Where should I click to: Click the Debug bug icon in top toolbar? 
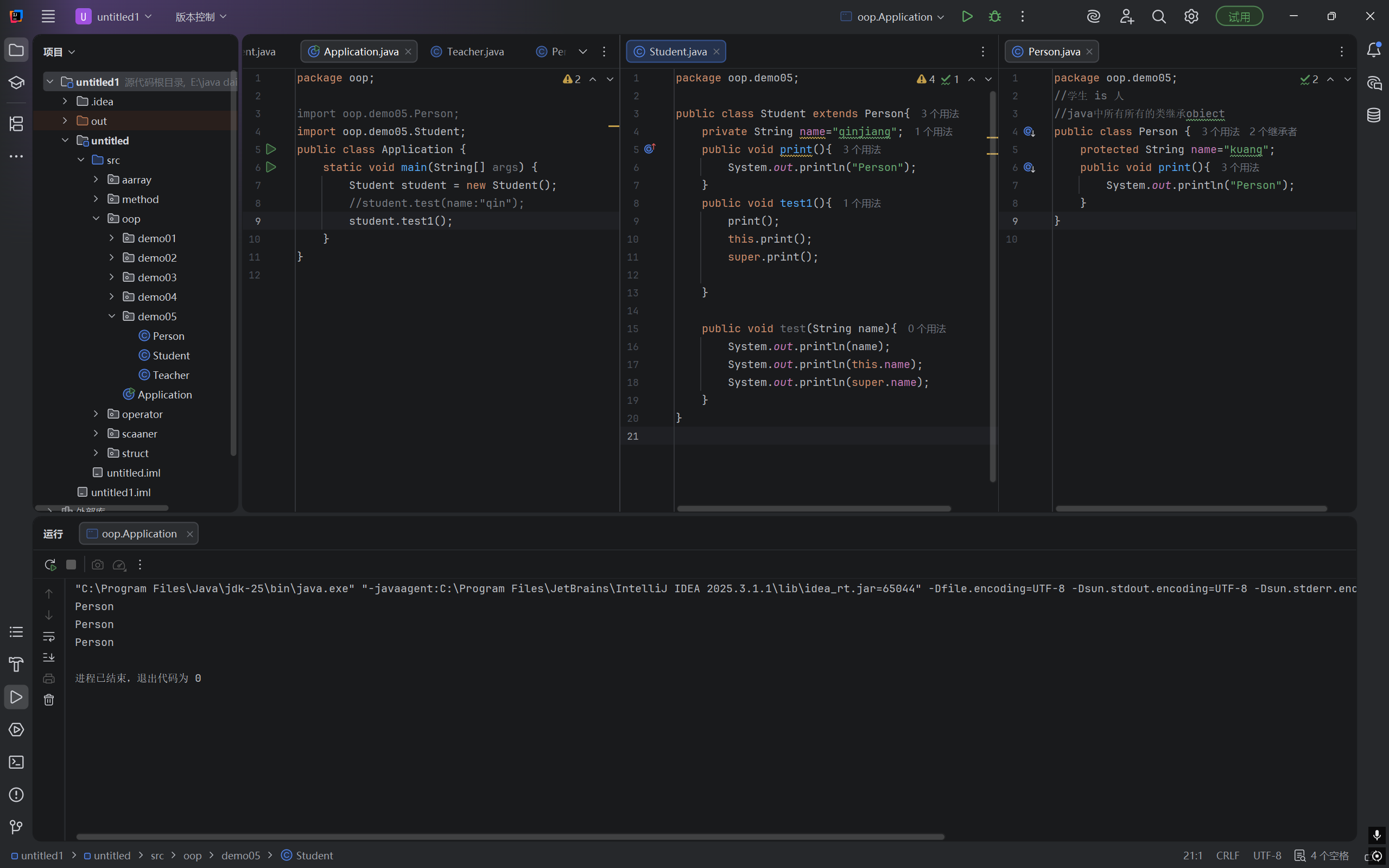click(995, 17)
